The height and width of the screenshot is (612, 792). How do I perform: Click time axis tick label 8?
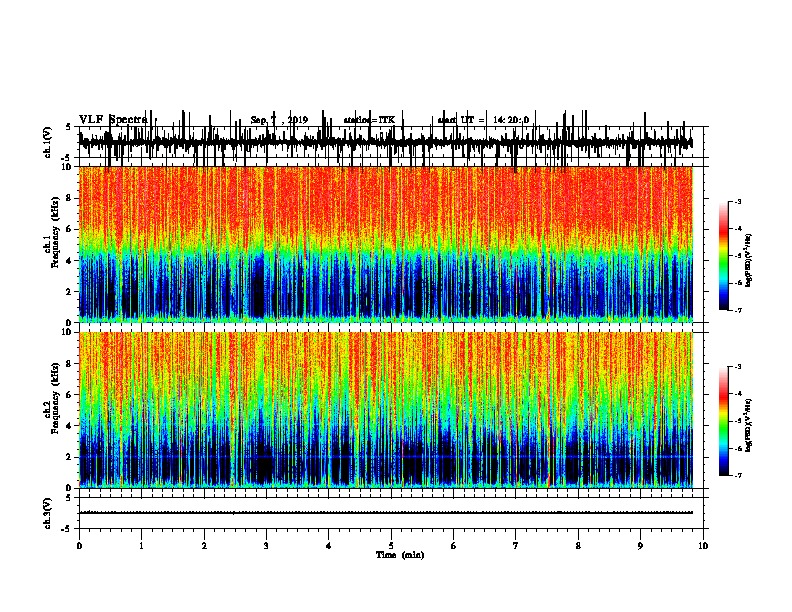tap(578, 546)
